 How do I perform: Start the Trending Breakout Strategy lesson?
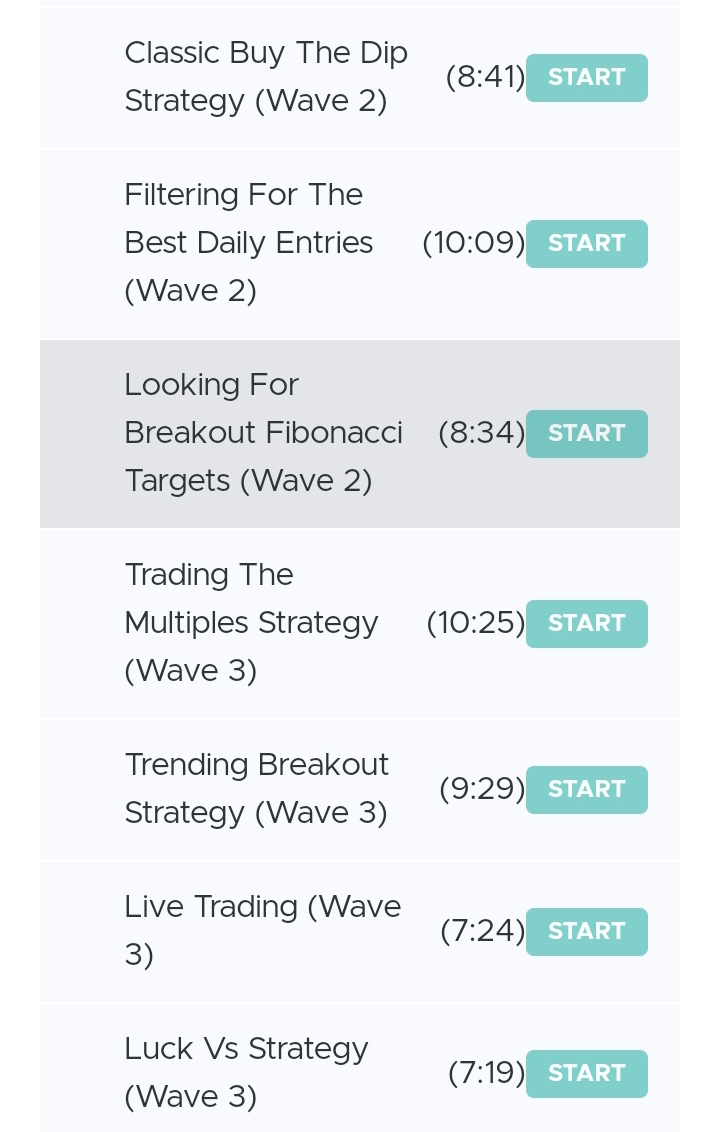[586, 789]
